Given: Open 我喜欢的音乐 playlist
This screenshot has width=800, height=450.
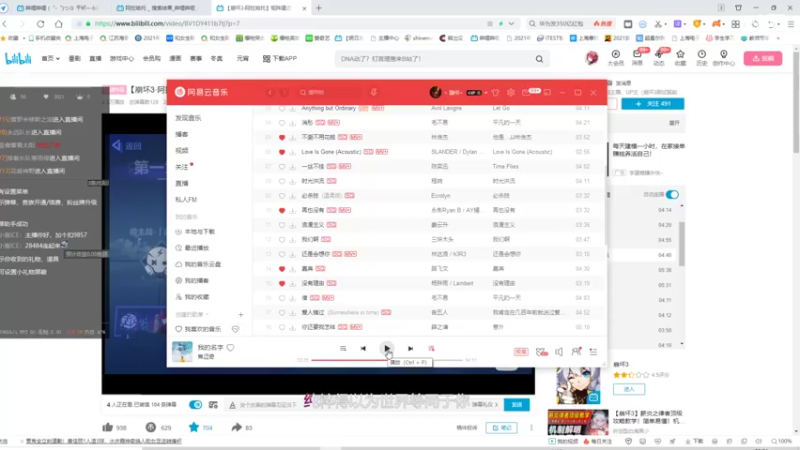Looking at the screenshot, I should [x=198, y=329].
